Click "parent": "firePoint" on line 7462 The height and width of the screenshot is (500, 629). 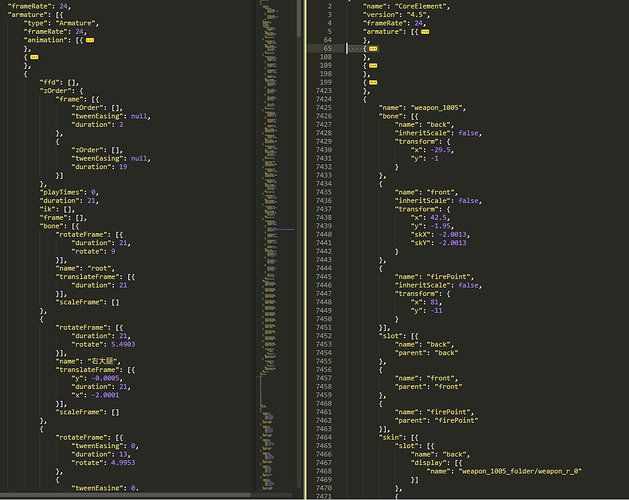coord(436,420)
